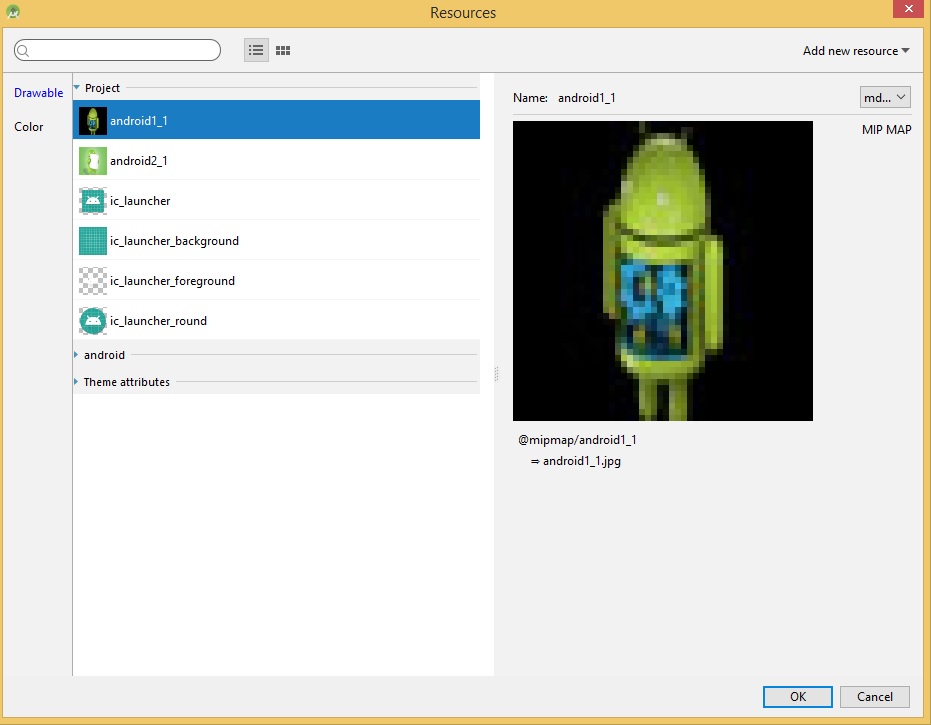Click the large android1_1 preview image
This screenshot has height=725, width=931.
coord(662,271)
